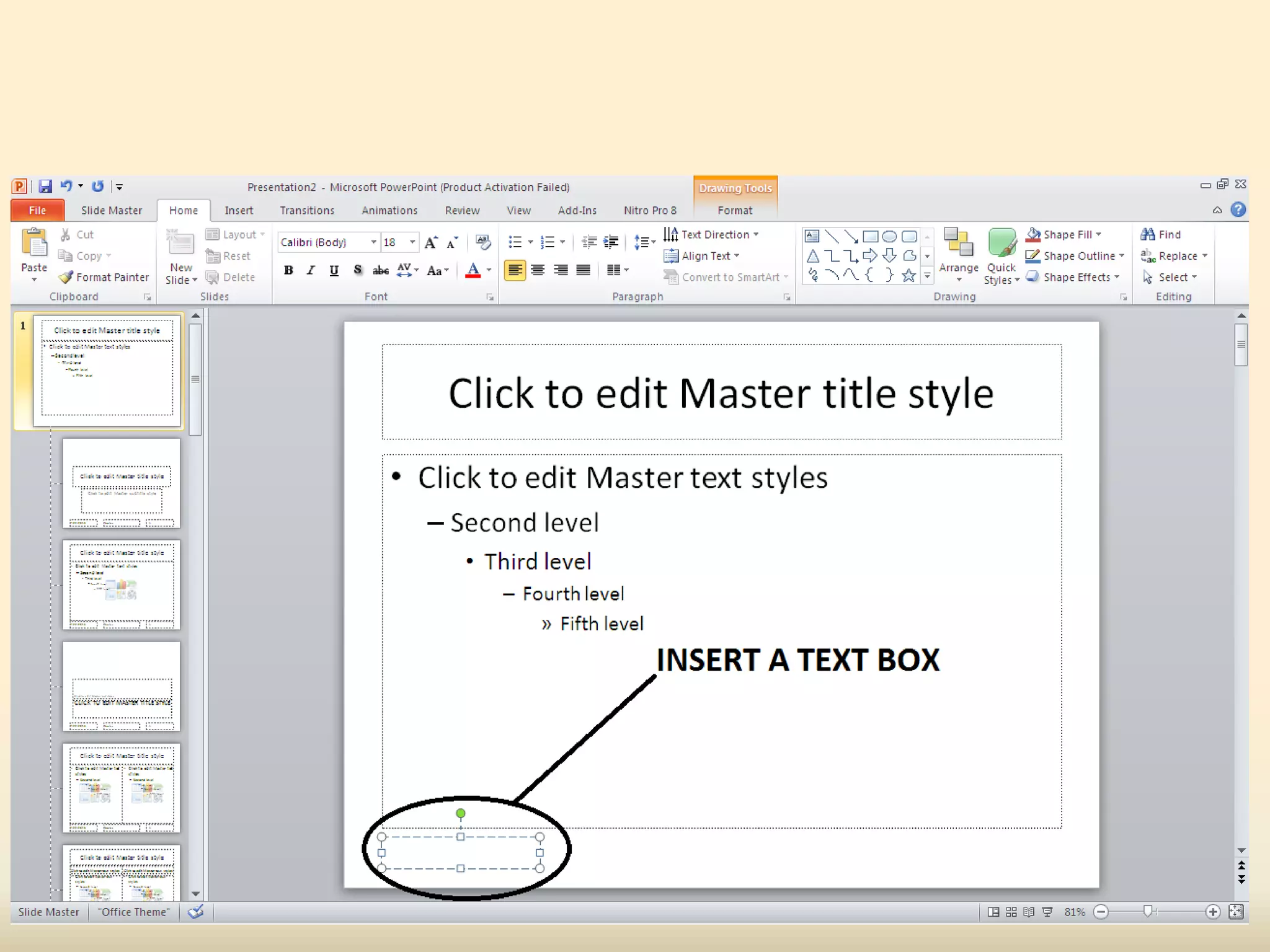Expand the Shape Fill dropdown
The height and width of the screenshot is (952, 1270).
pos(1098,234)
